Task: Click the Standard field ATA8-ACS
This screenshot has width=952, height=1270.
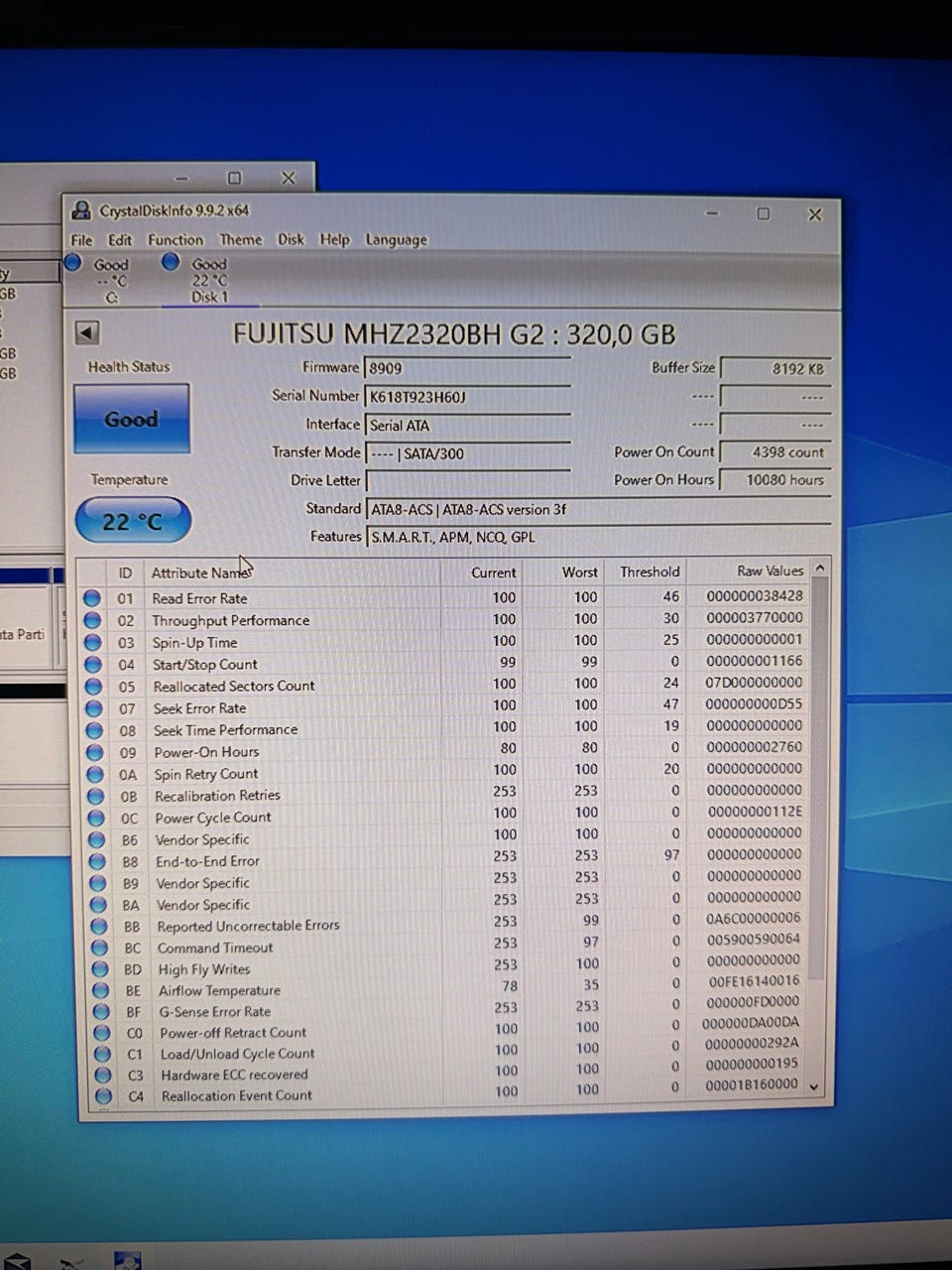Action: (597, 509)
